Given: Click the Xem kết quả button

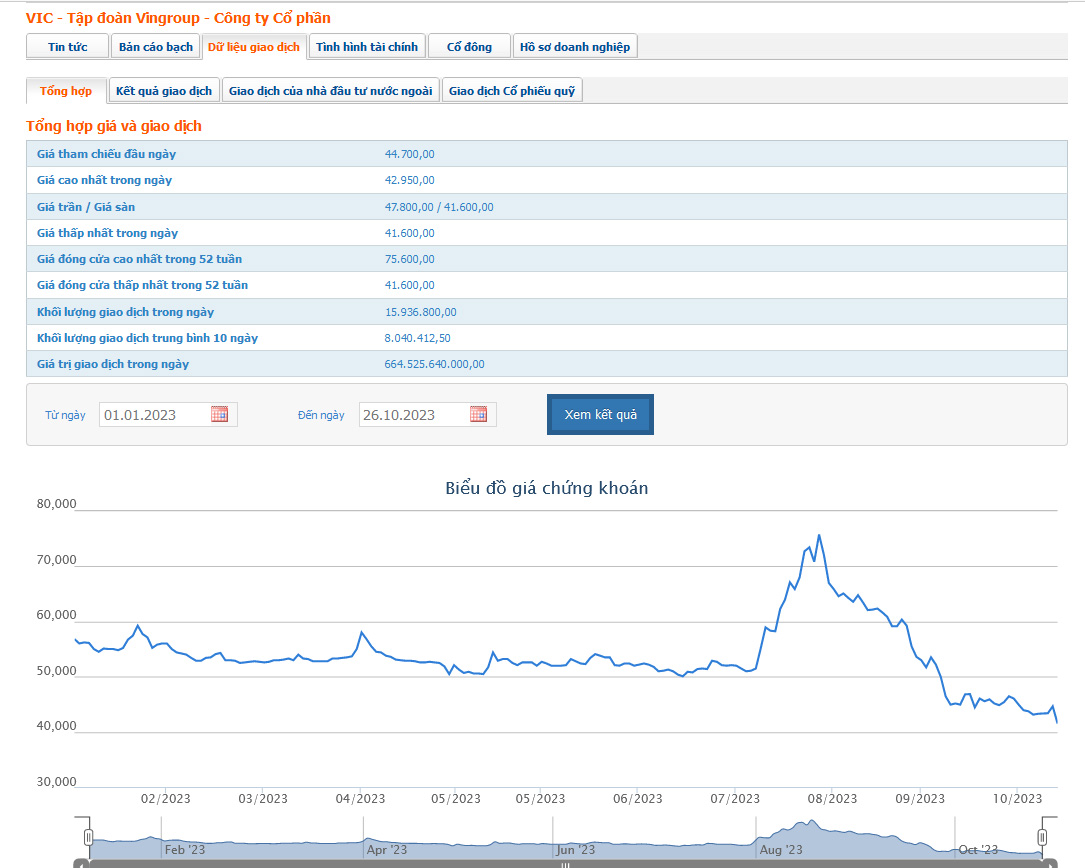Looking at the screenshot, I should pyautogui.click(x=600, y=414).
